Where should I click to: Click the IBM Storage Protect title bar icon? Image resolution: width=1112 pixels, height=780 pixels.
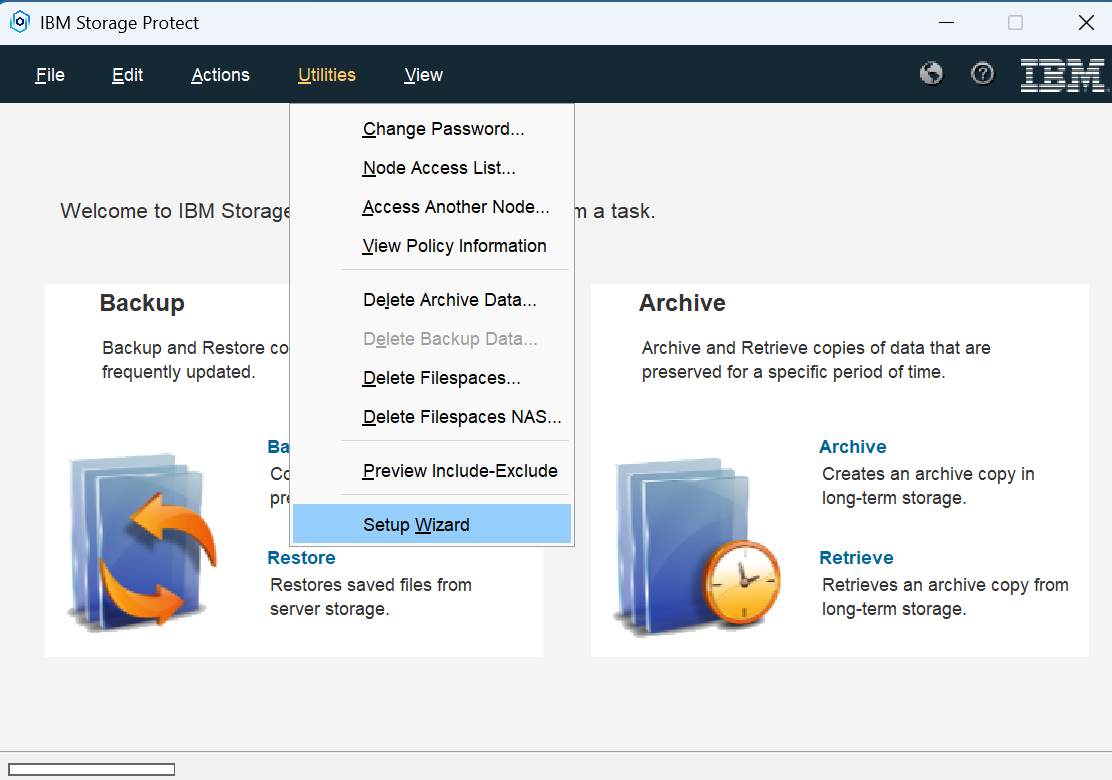(x=20, y=22)
